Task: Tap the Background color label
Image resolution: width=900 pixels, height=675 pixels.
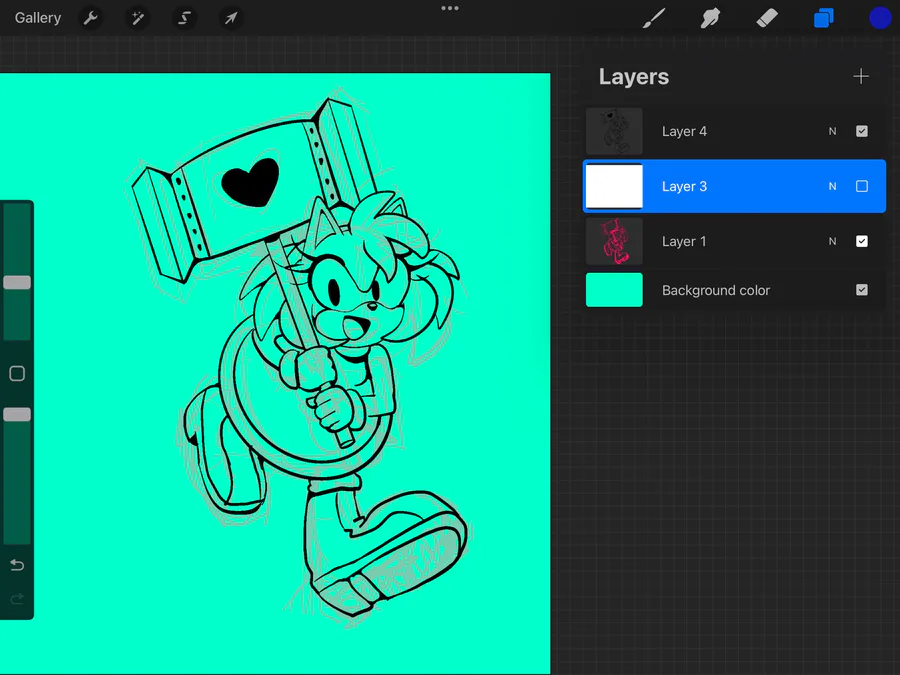Action: click(716, 290)
